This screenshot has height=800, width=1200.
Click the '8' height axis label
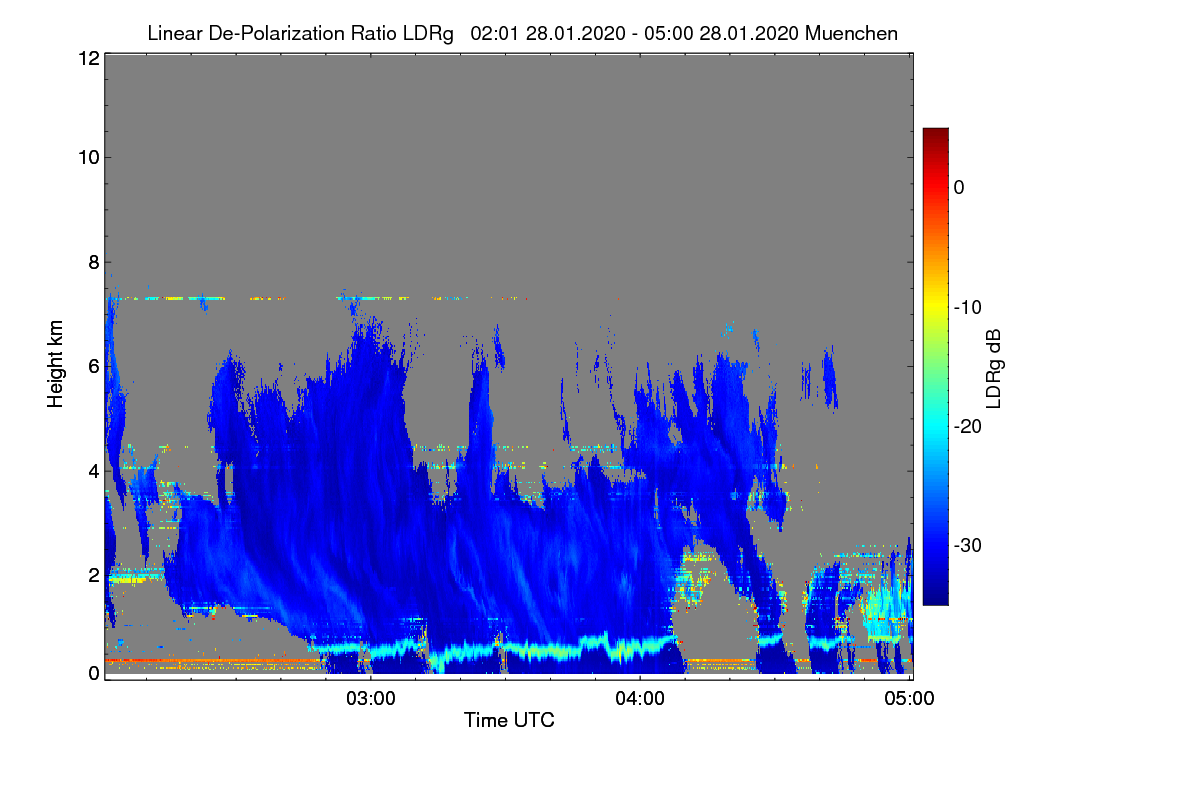[93, 262]
